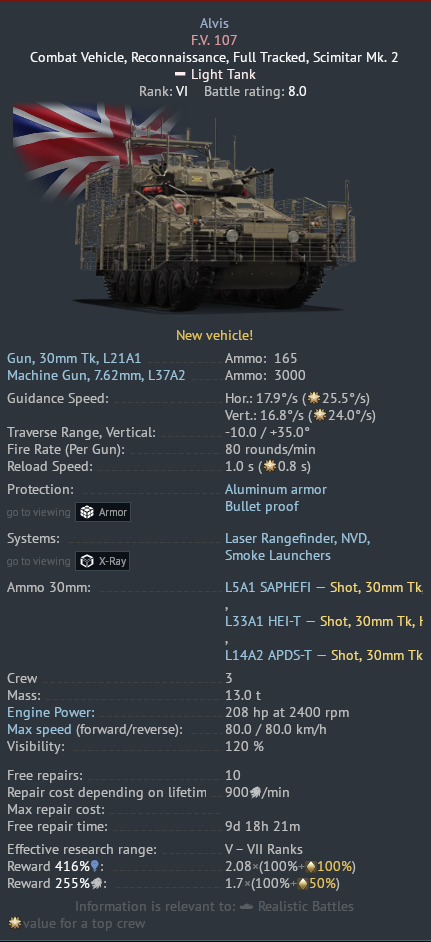Screen dimensions: 431x942
Task: Click the top crew star icon in legend
Action: [x=14, y=923]
